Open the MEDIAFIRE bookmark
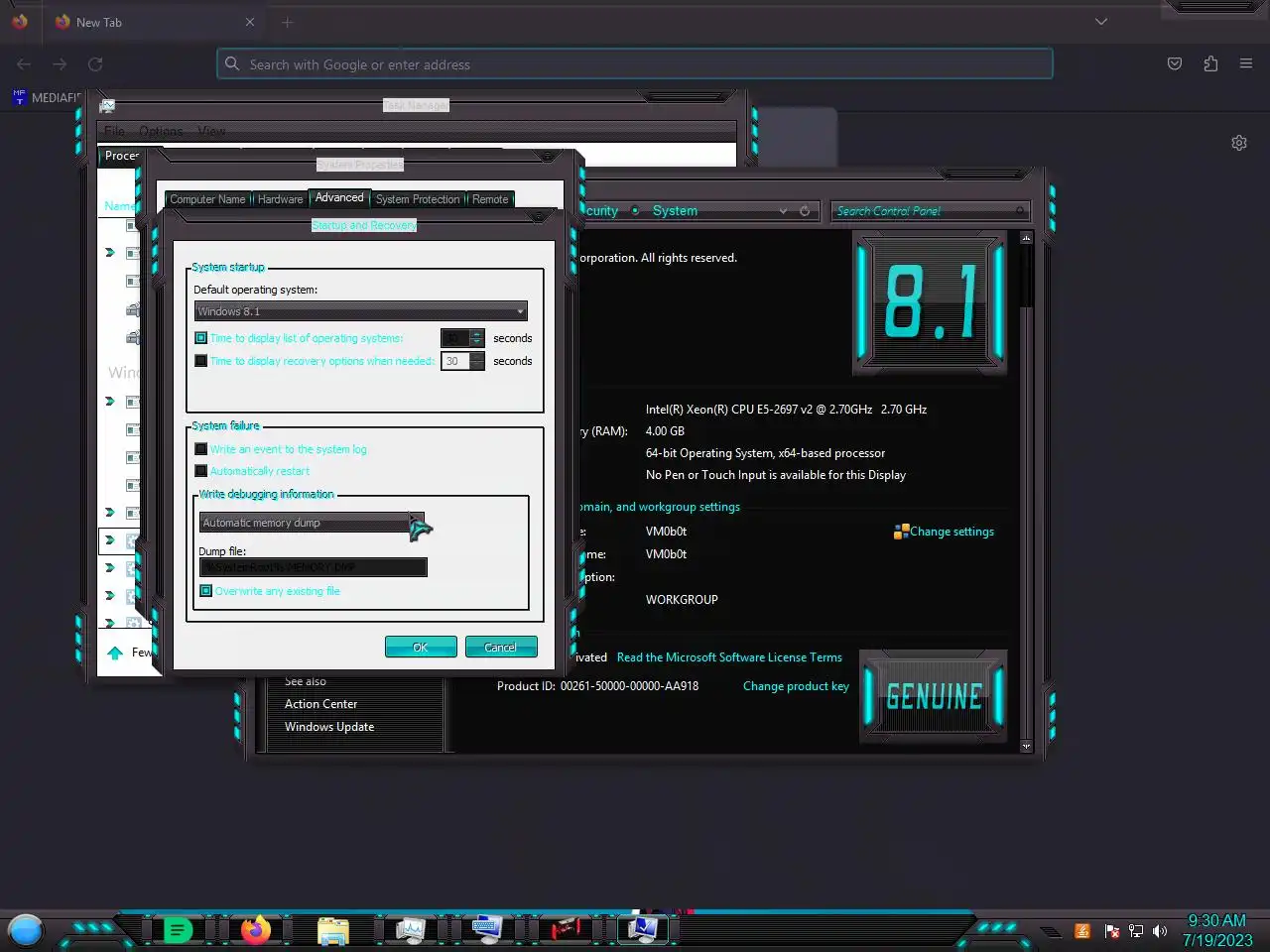This screenshot has width=1270, height=952. (46, 97)
